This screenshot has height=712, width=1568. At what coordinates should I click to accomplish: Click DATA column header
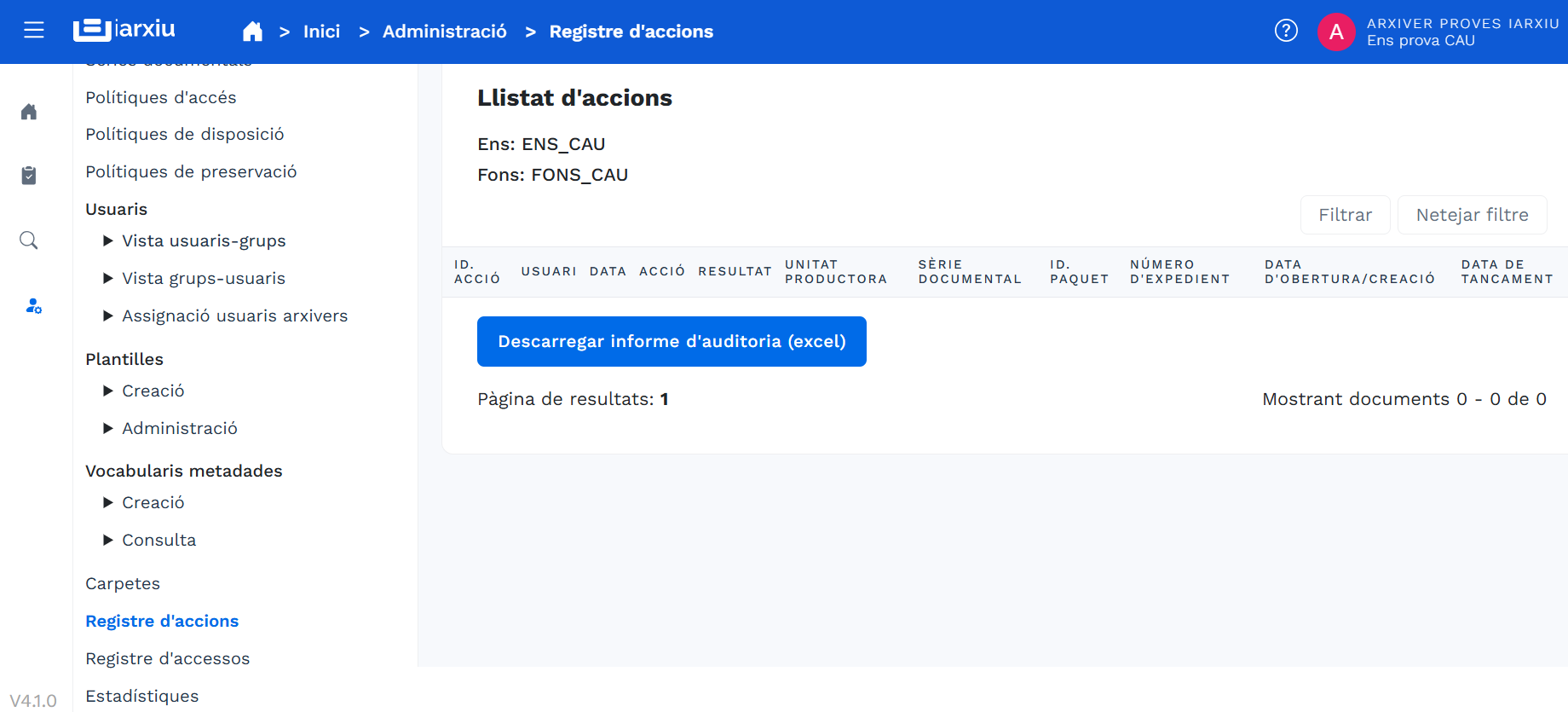tap(608, 271)
